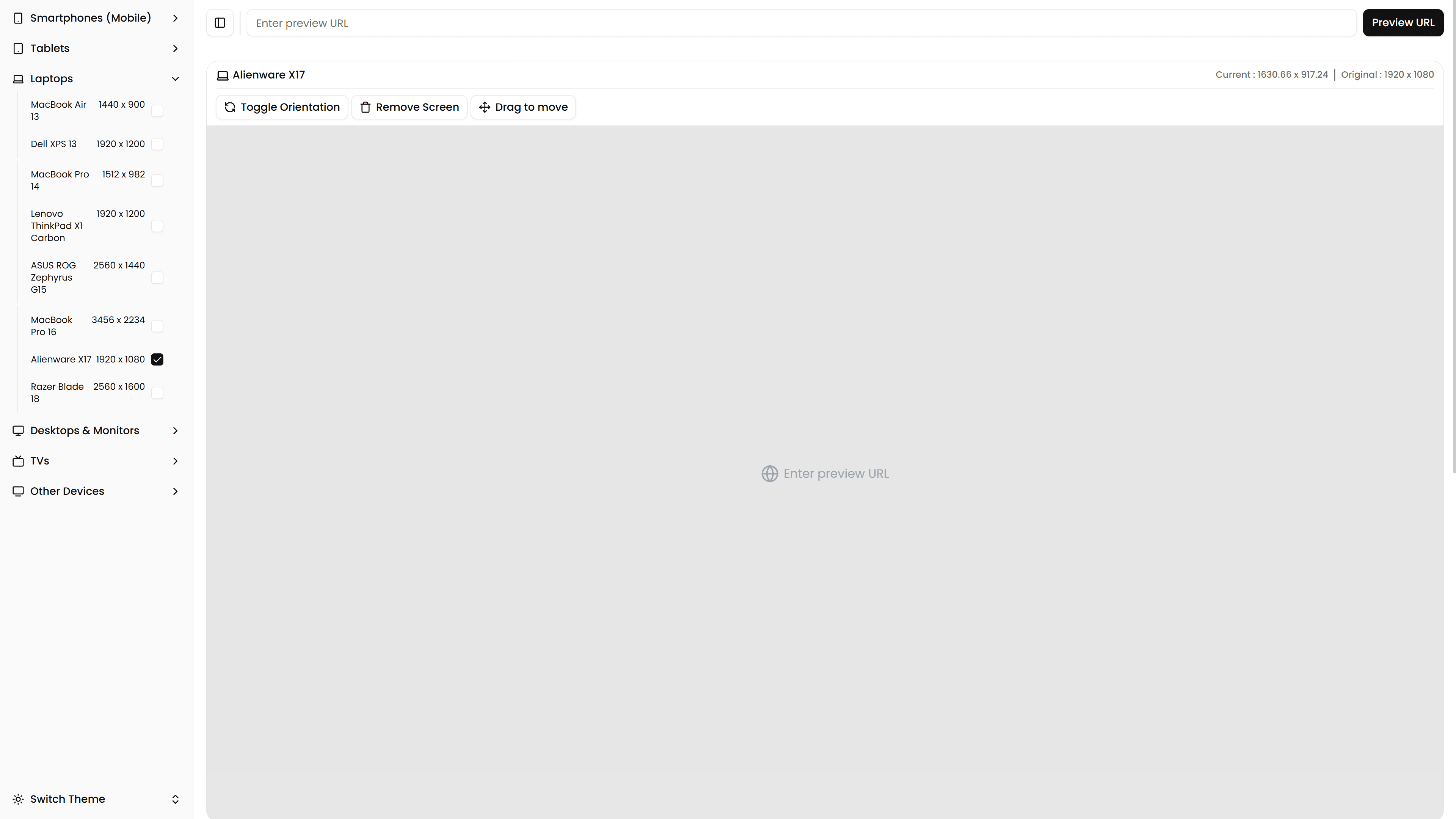
Task: Click the move arrows icon on Drag to move
Action: click(x=484, y=107)
